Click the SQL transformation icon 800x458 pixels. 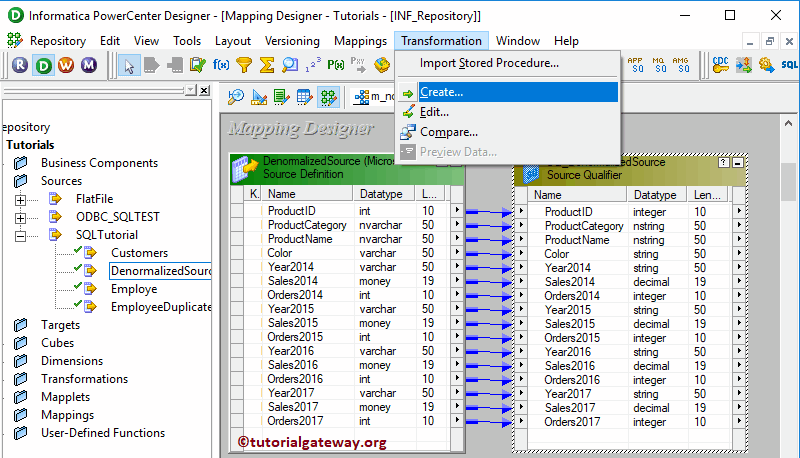click(789, 65)
